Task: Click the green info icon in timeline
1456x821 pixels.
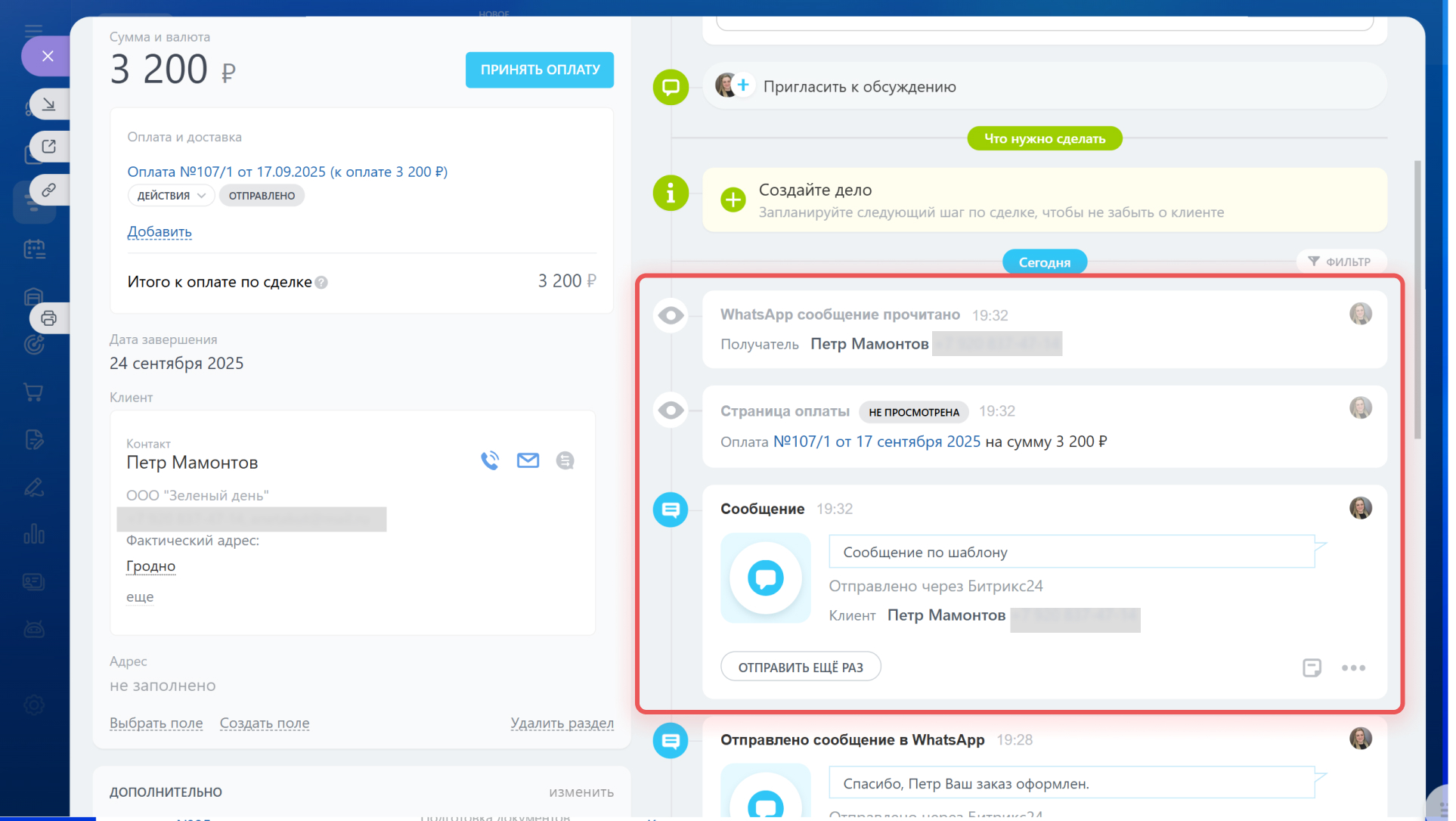Action: 671,193
